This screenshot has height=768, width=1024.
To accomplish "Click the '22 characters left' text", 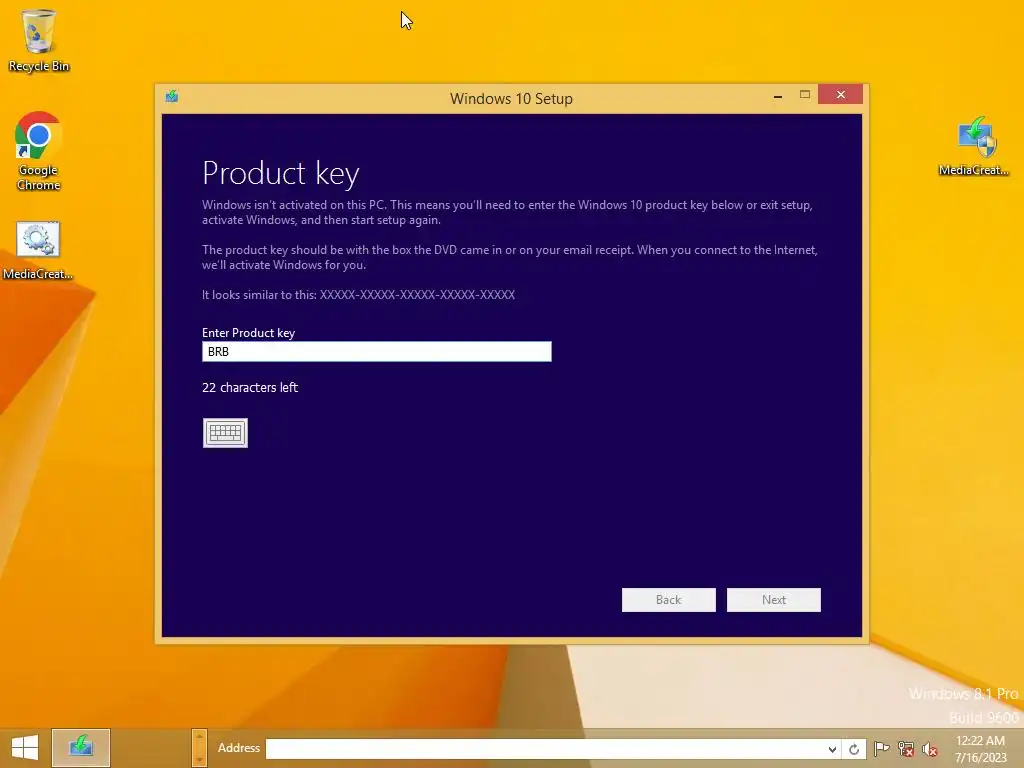I will (x=250, y=387).
